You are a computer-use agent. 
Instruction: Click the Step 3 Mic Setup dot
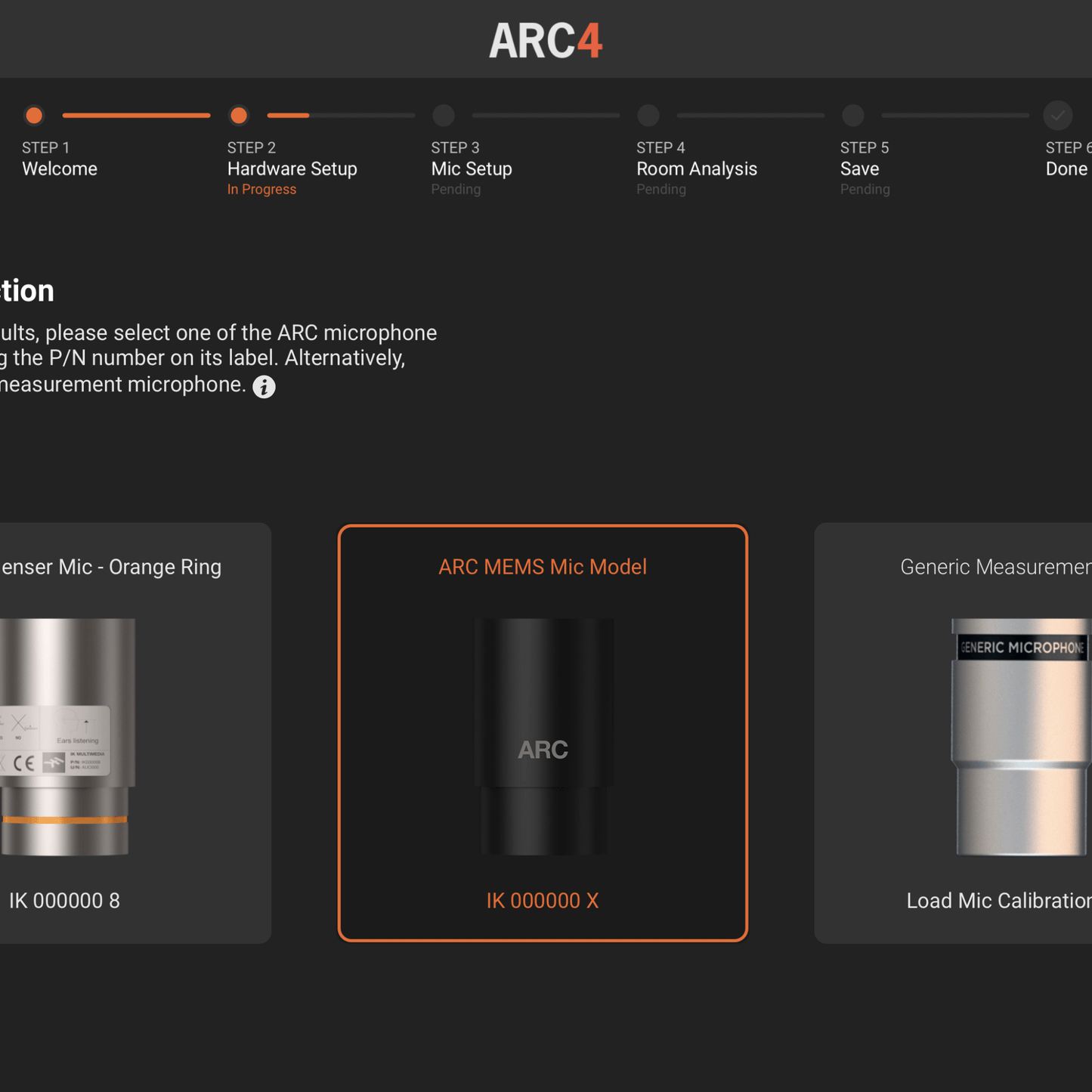click(x=444, y=116)
